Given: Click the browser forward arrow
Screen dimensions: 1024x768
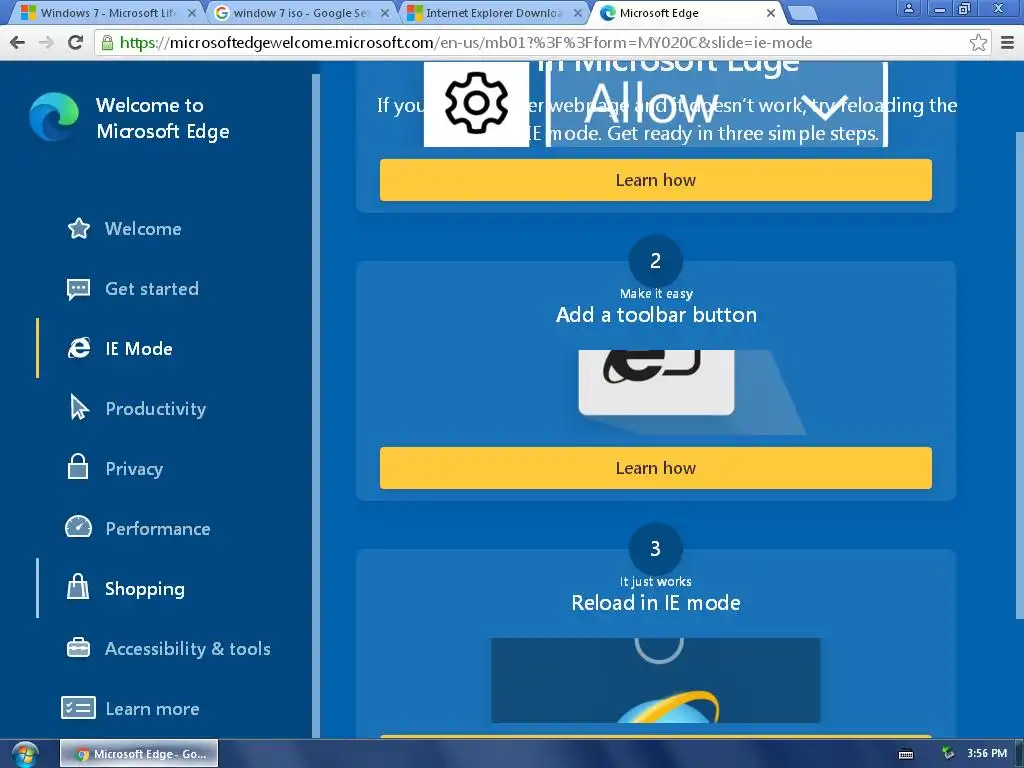Looking at the screenshot, I should tap(46, 42).
